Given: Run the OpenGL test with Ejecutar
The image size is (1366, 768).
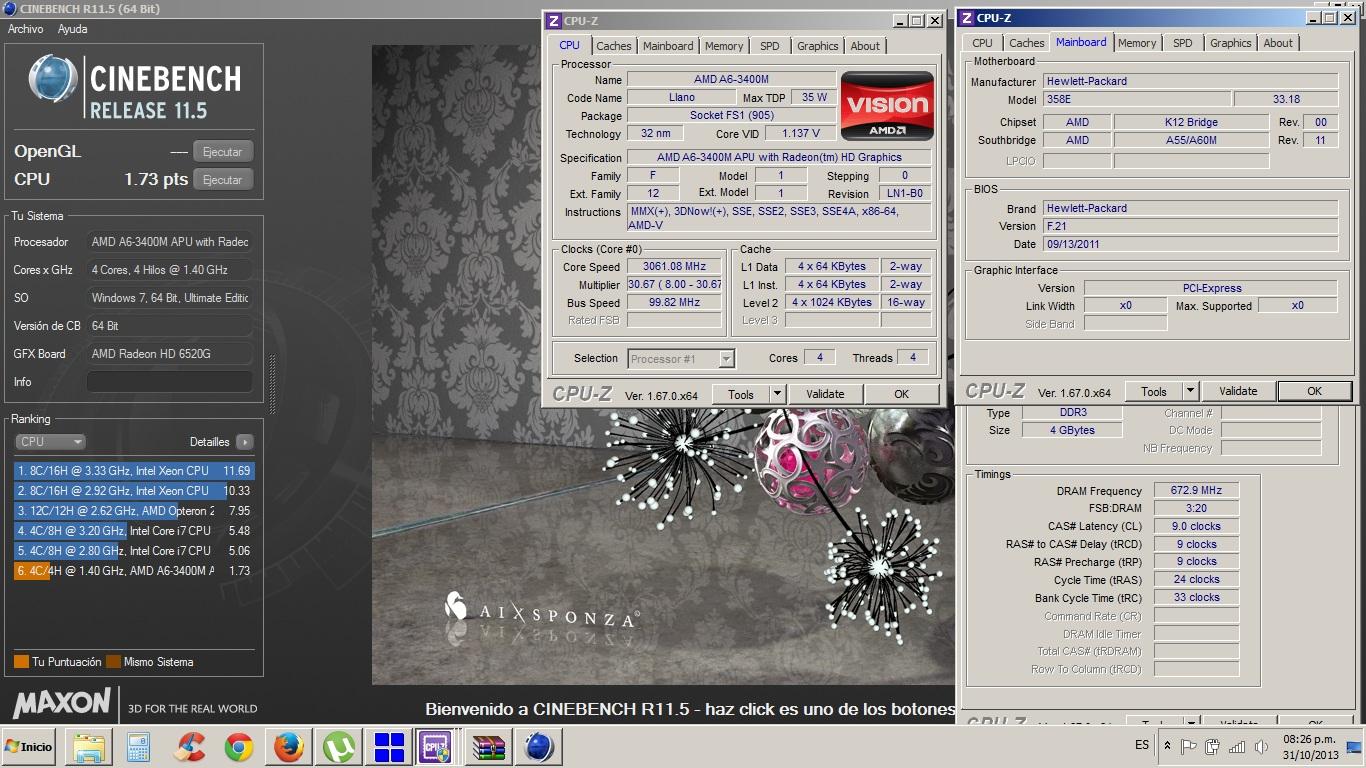Looking at the screenshot, I should (223, 152).
